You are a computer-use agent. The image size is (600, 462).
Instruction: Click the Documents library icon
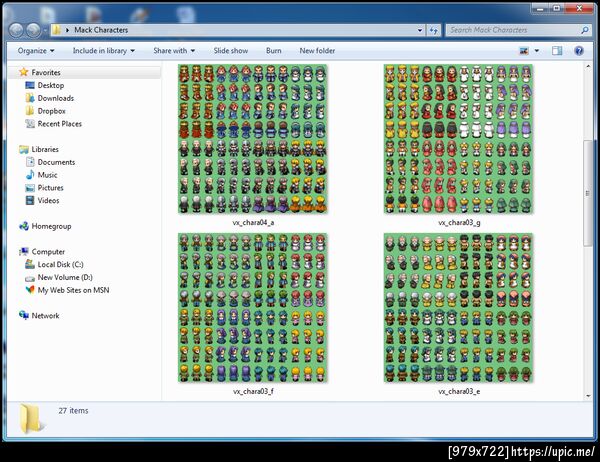(x=30, y=162)
